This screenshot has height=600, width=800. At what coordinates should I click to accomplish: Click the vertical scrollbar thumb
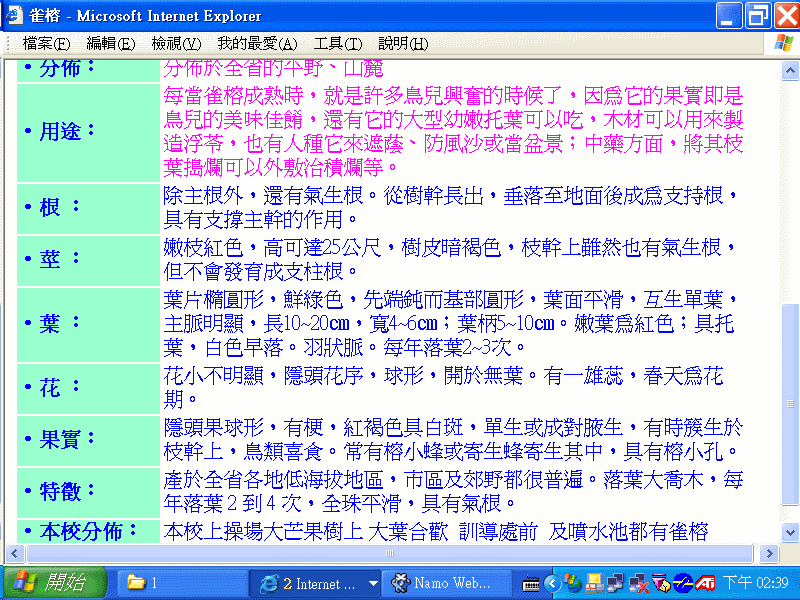coord(790,404)
